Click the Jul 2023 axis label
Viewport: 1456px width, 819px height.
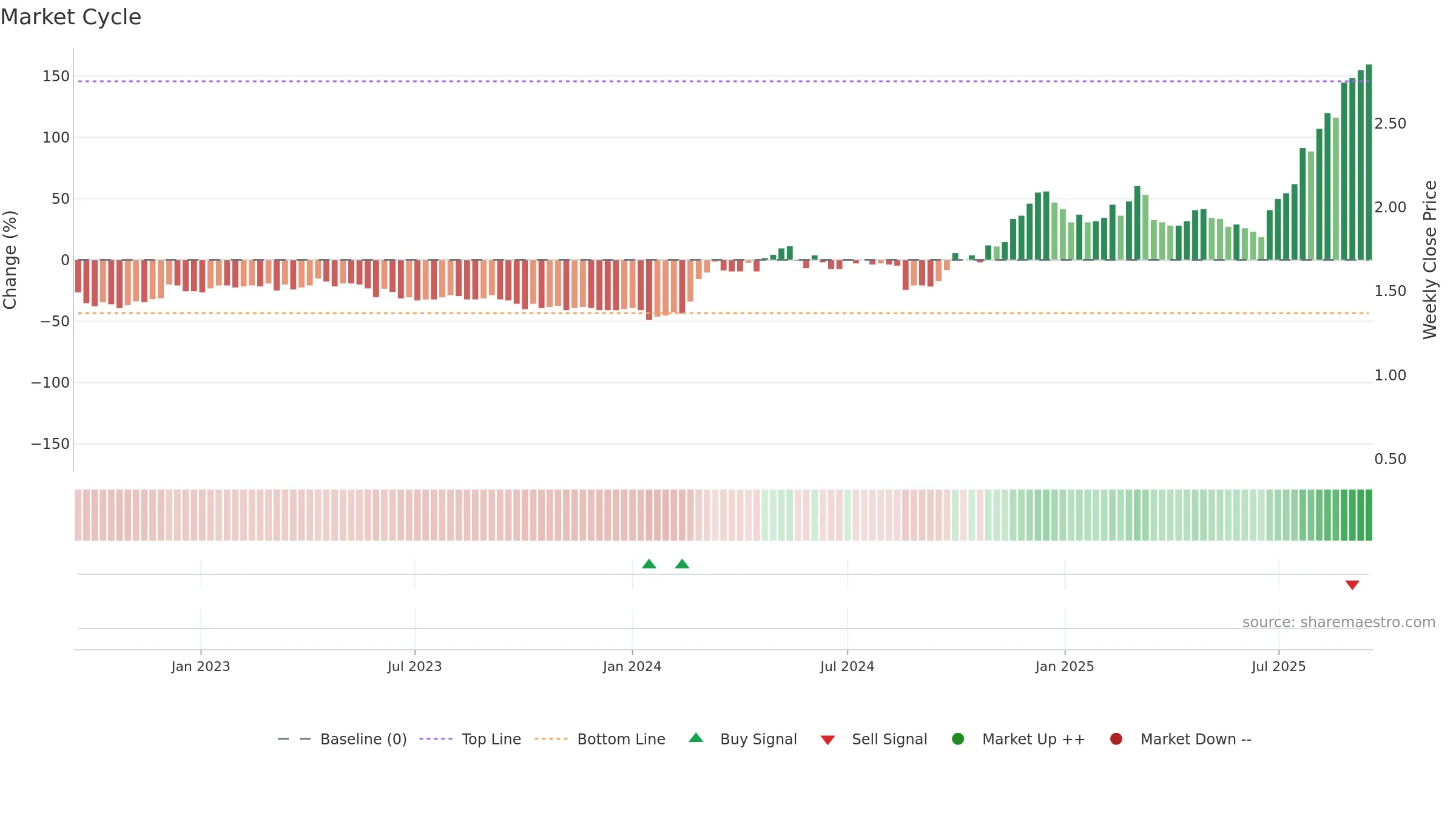(x=415, y=666)
